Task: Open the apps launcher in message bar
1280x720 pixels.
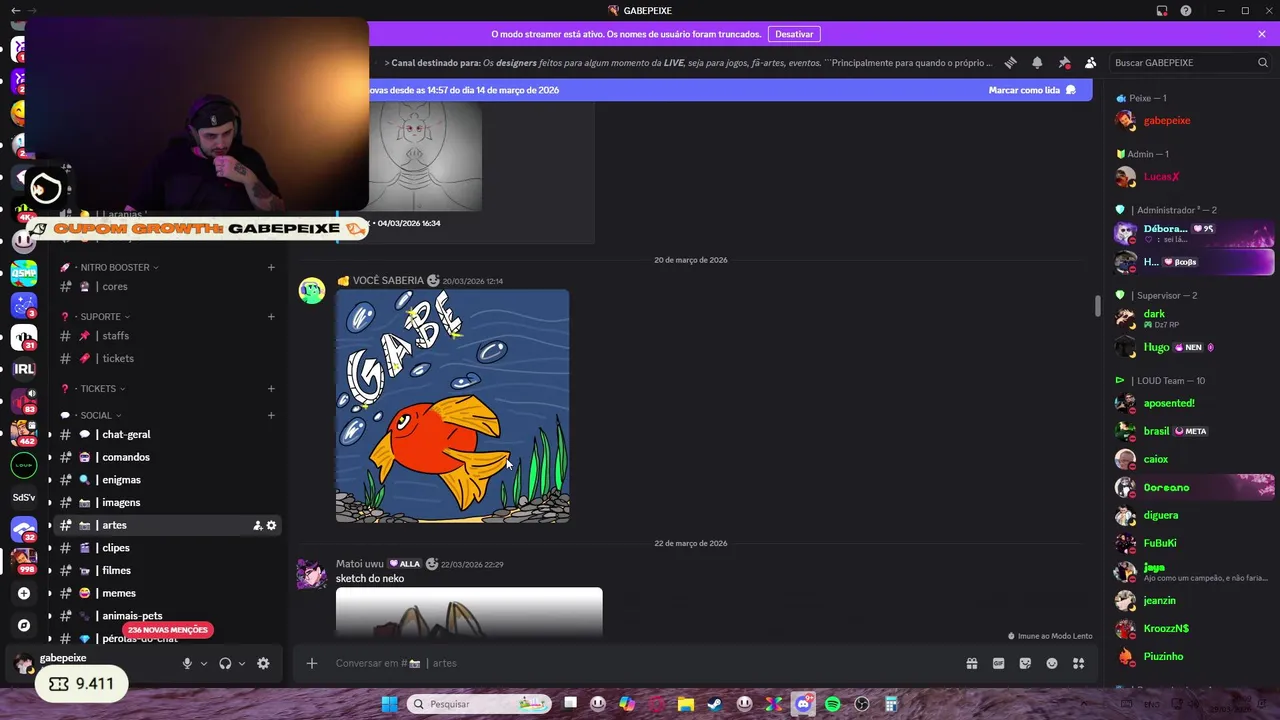Action: point(1078,663)
